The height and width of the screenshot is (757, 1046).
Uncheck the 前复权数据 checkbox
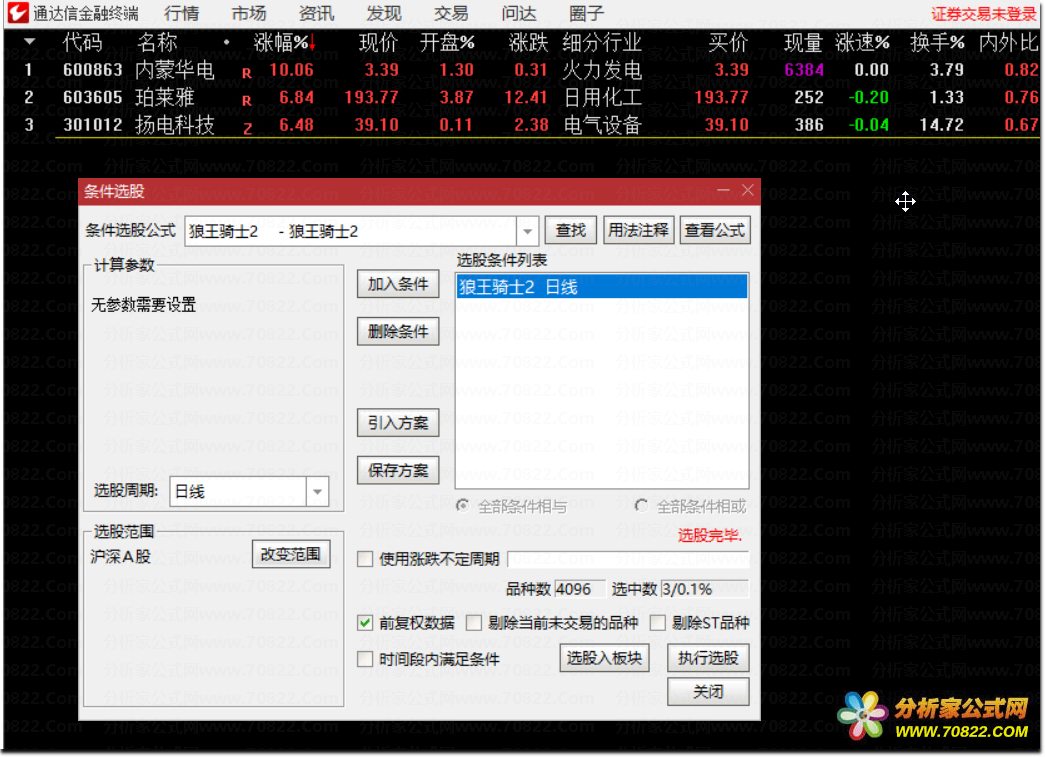(x=365, y=624)
